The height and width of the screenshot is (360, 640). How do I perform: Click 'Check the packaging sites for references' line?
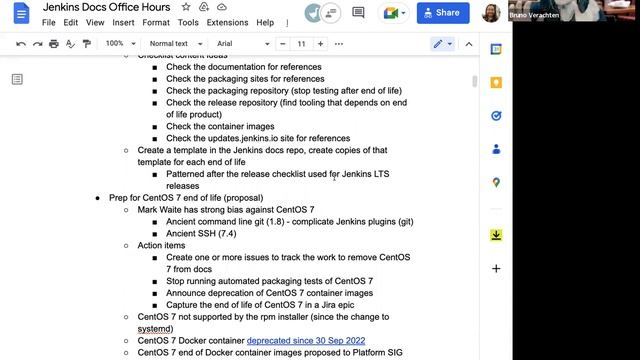coord(245,78)
